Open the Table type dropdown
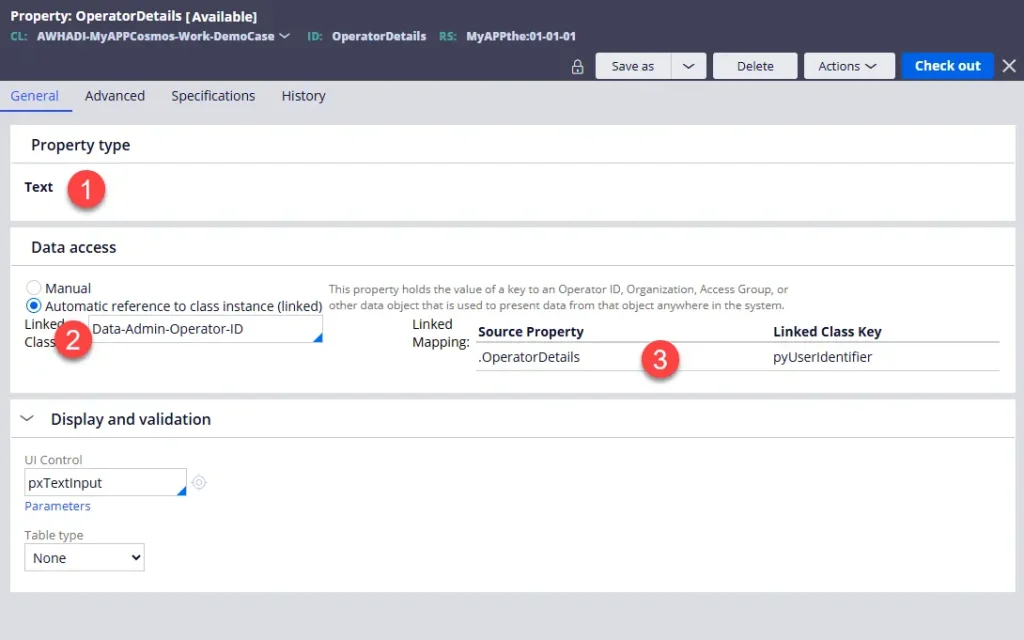 point(84,558)
